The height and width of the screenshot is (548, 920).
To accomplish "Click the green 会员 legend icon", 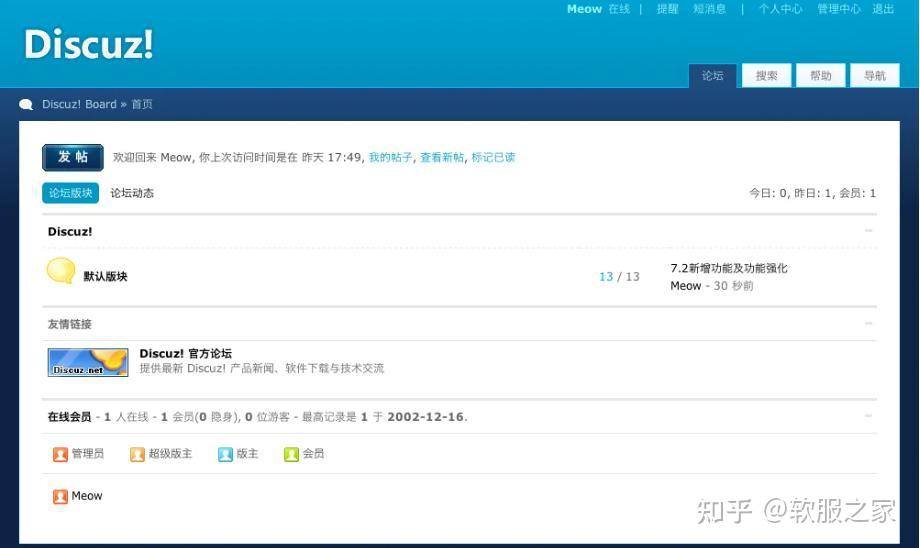I will pyautogui.click(x=292, y=454).
